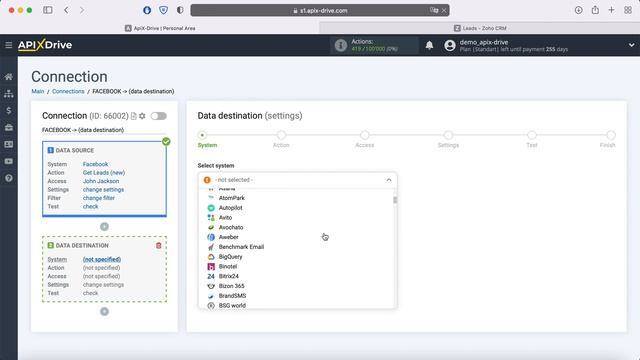Open the help question-mark sidebar icon

coord(9,178)
